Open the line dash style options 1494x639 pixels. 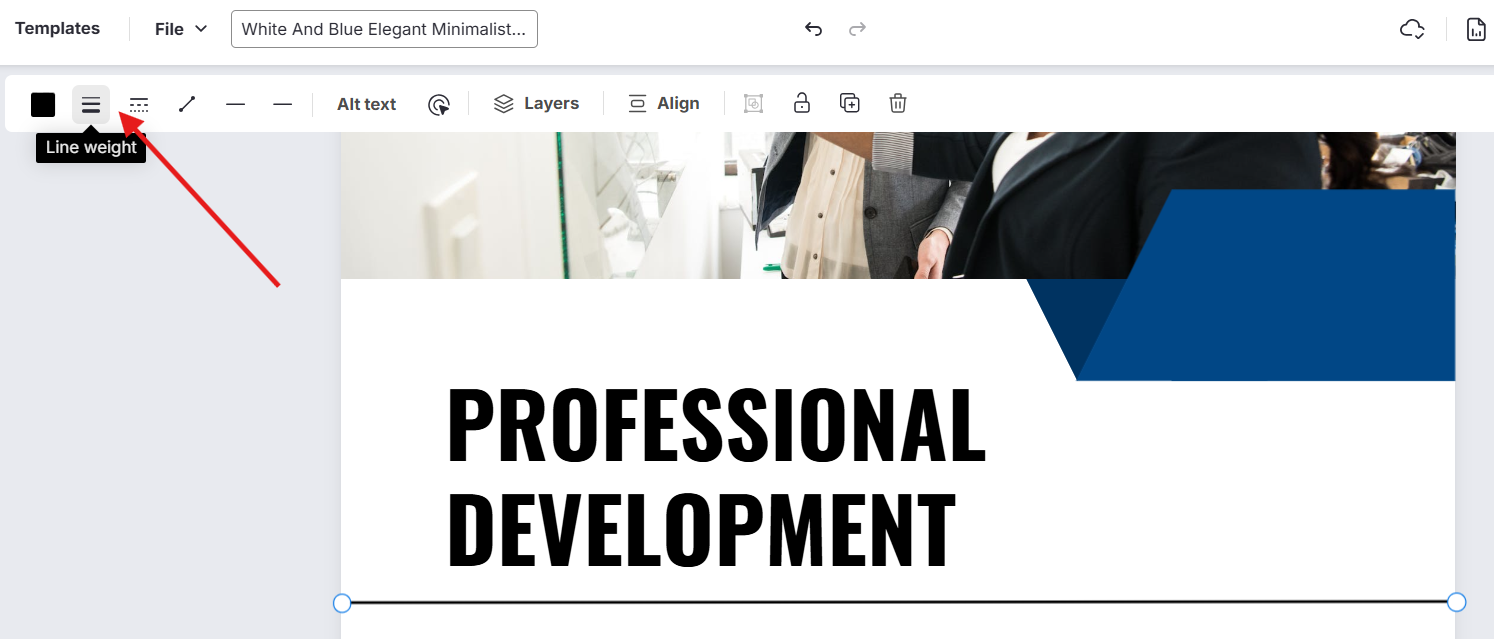coord(139,104)
